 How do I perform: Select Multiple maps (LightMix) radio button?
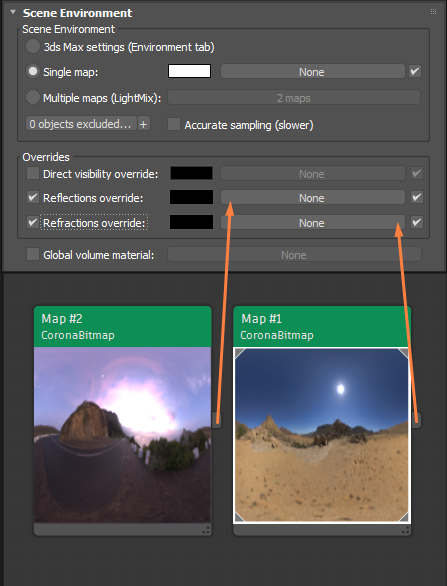click(33, 97)
